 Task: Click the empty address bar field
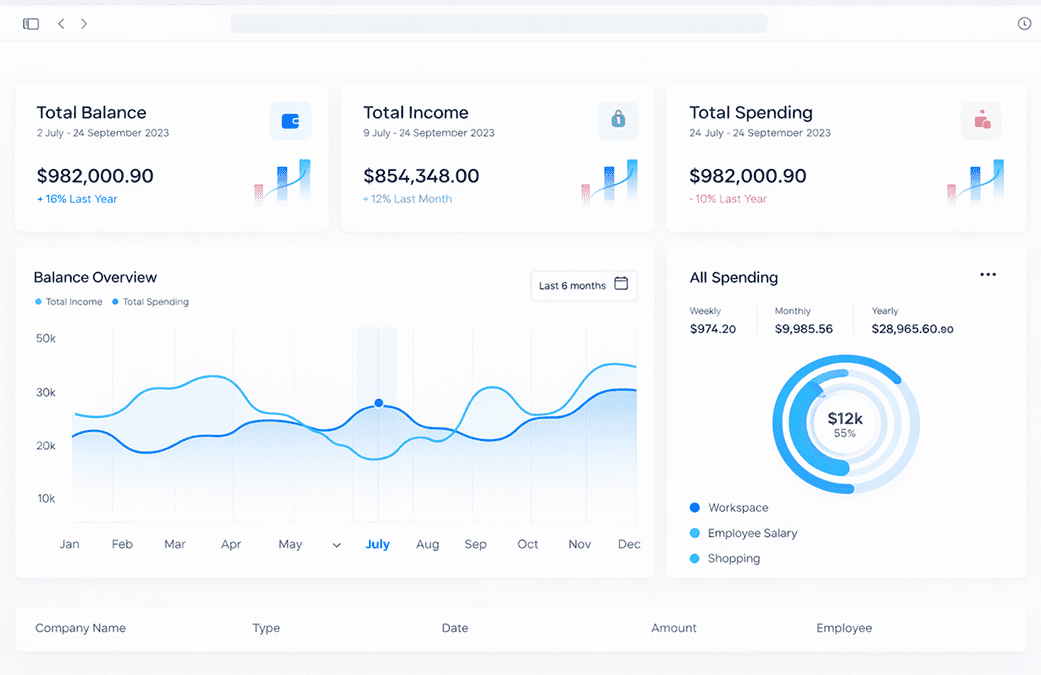[x=499, y=24]
